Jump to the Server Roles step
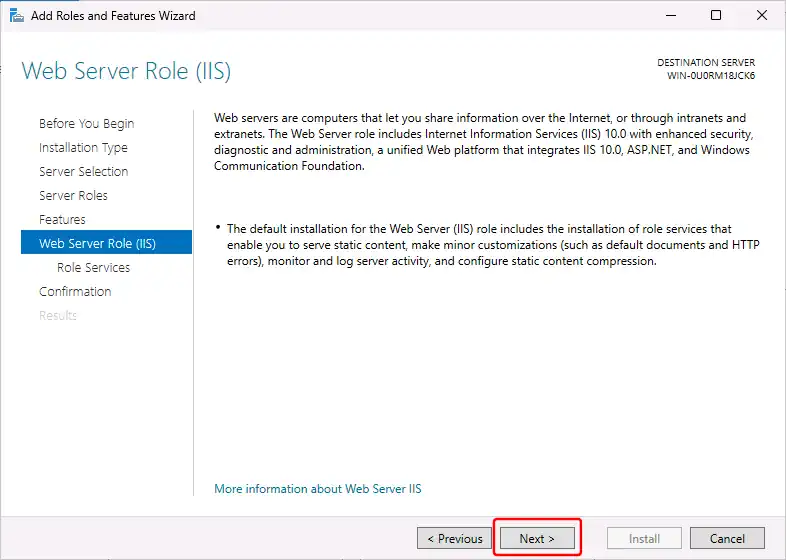 coord(73,196)
